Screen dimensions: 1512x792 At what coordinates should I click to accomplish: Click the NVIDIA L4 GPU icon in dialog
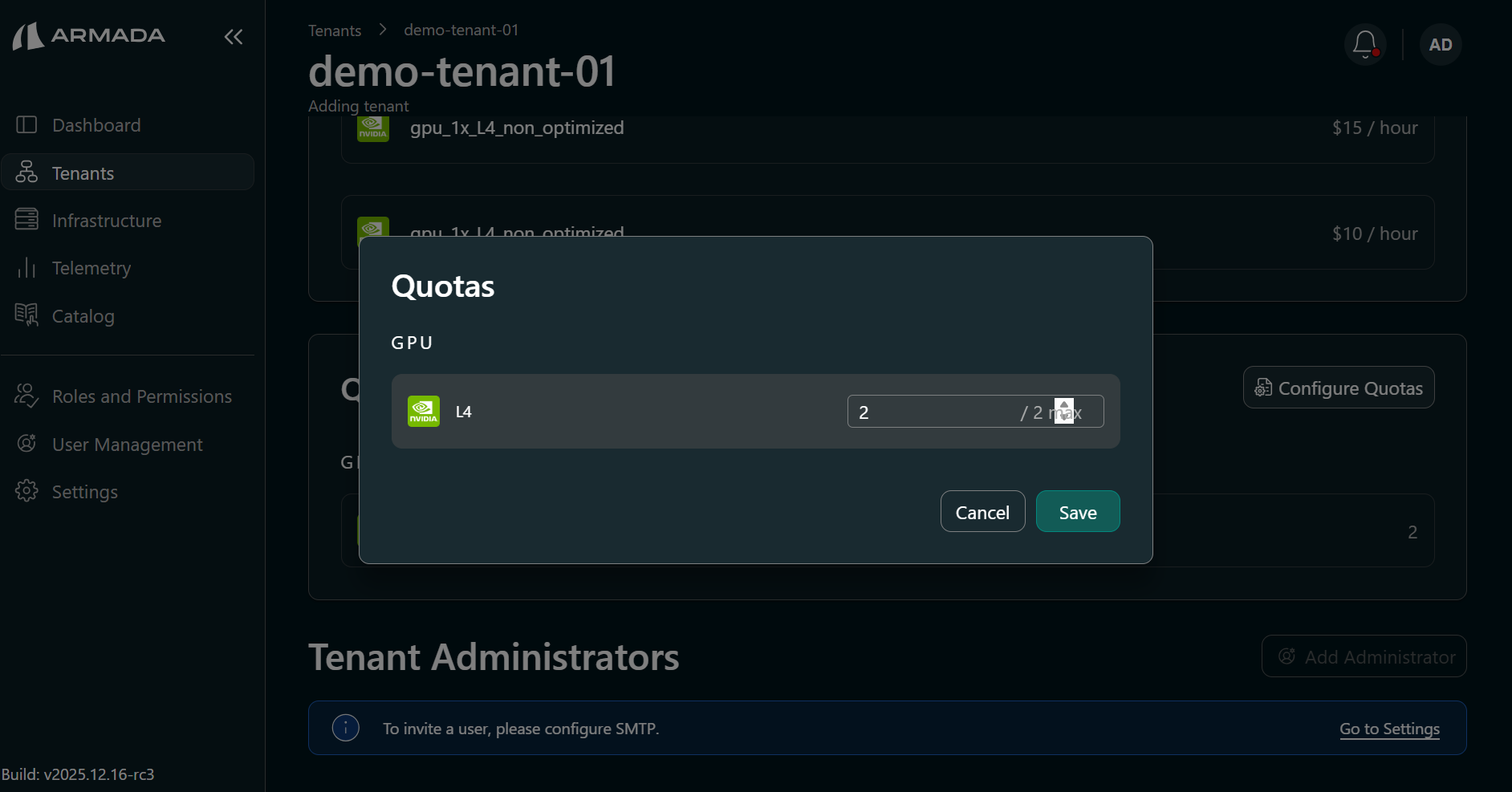423,411
